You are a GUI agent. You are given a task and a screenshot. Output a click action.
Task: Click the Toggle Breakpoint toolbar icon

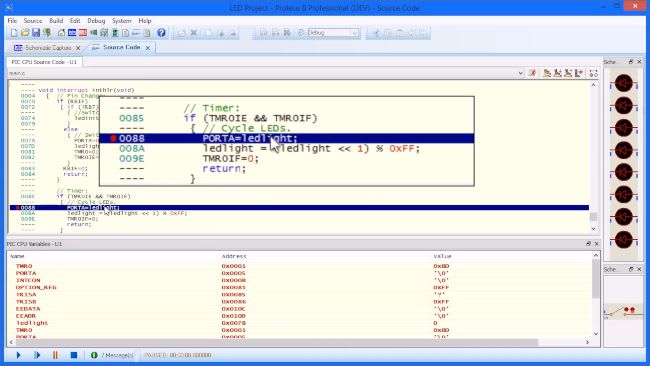pos(594,73)
